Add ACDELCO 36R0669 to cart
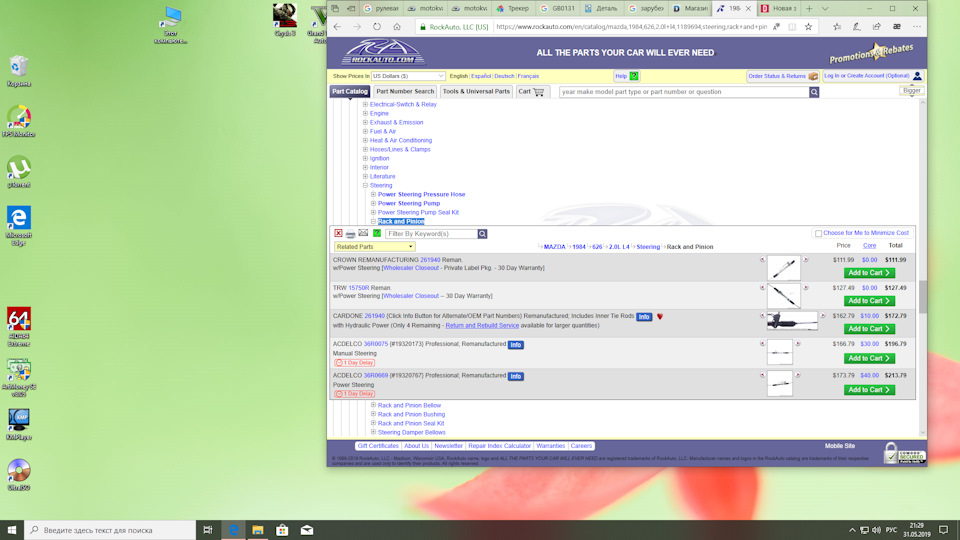This screenshot has height=540, width=960. point(869,390)
